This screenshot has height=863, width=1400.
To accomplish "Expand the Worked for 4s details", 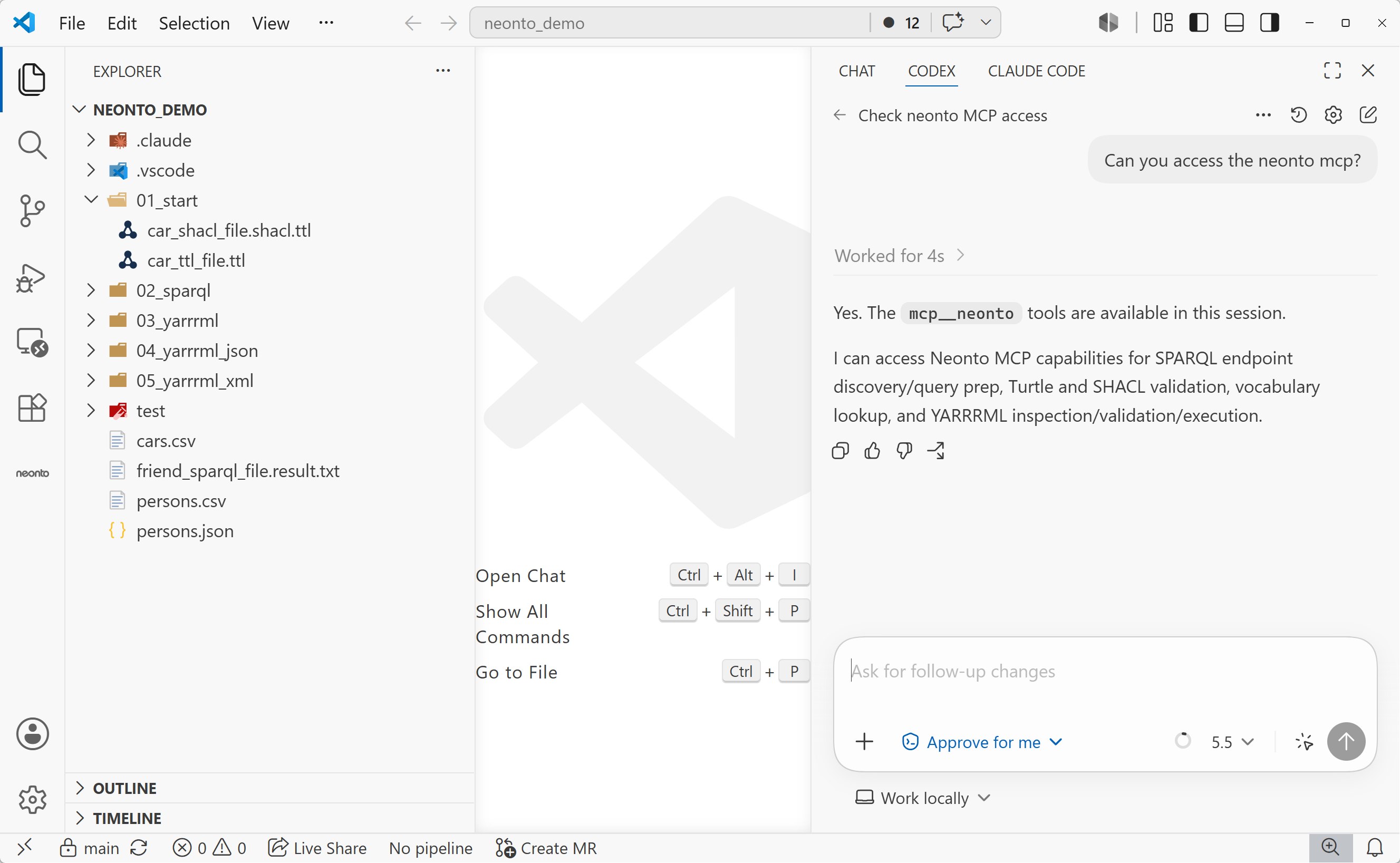I will click(899, 256).
